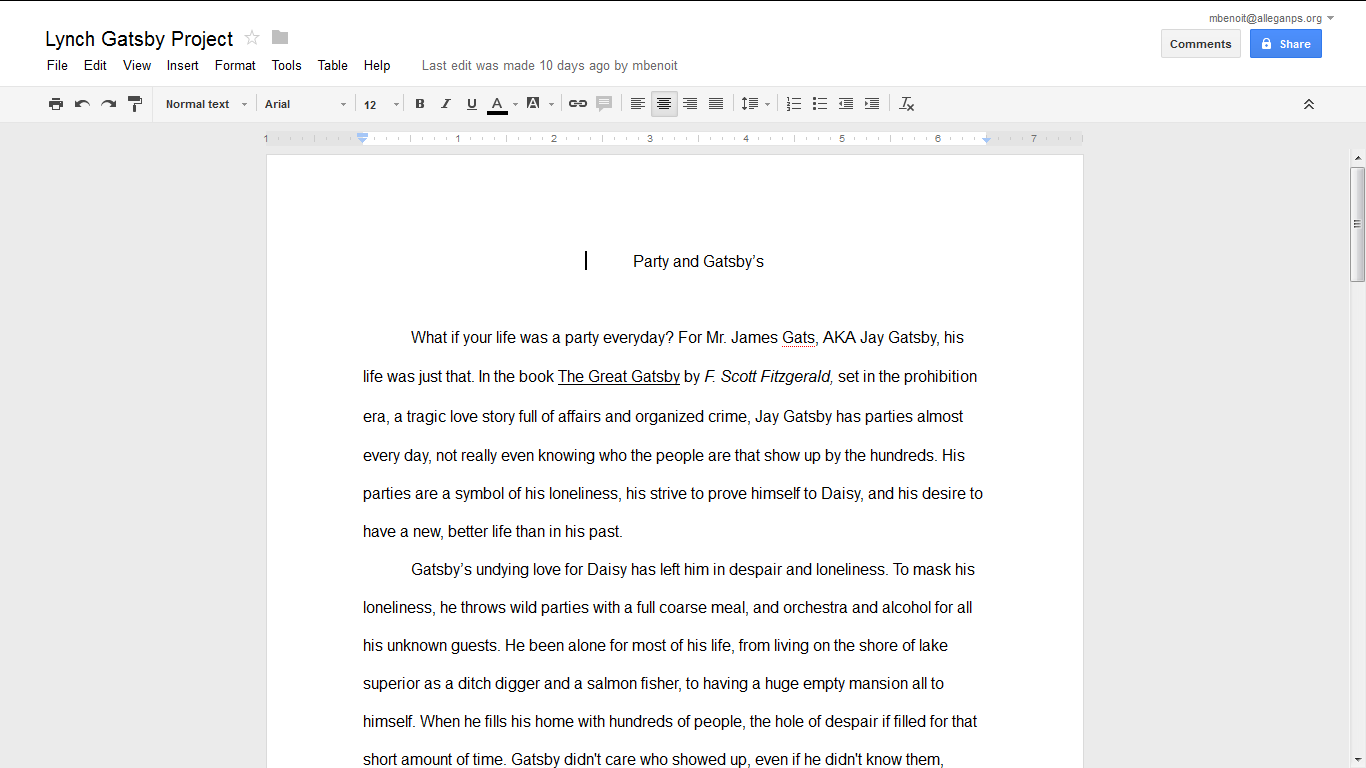The width and height of the screenshot is (1366, 768).
Task: Align text to the right
Action: point(690,104)
